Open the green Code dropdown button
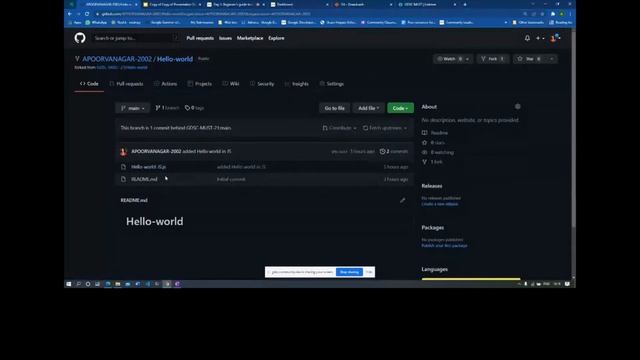 (400, 108)
